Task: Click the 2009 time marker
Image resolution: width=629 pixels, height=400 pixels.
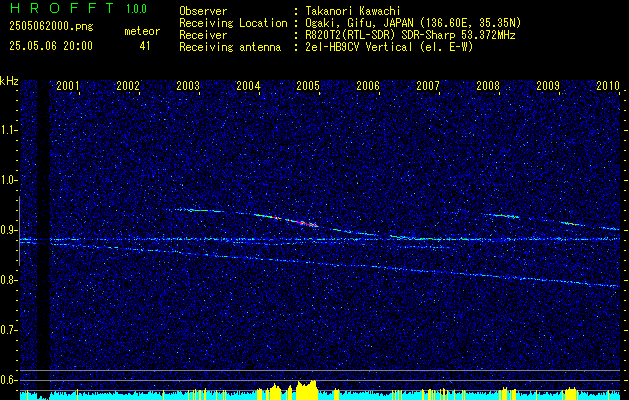Action: [x=548, y=85]
